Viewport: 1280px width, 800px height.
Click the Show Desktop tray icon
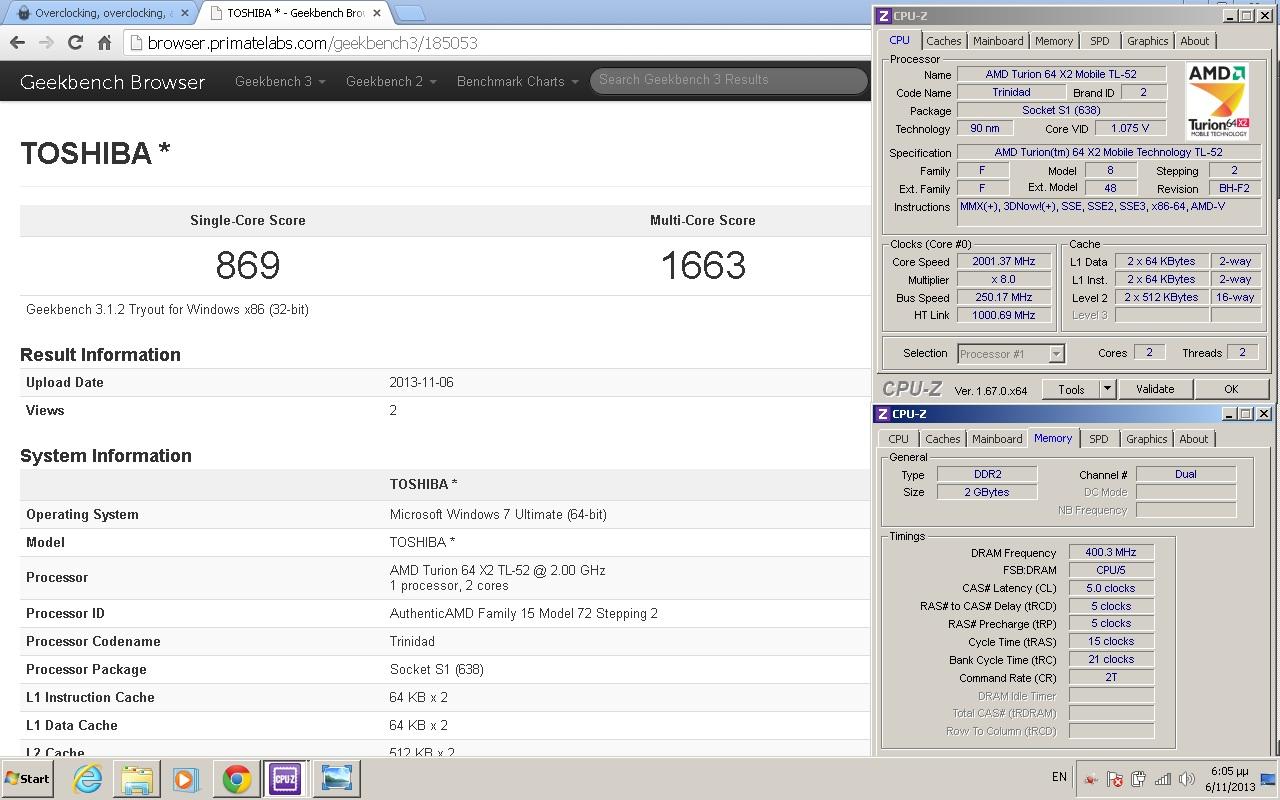[x=1270, y=778]
